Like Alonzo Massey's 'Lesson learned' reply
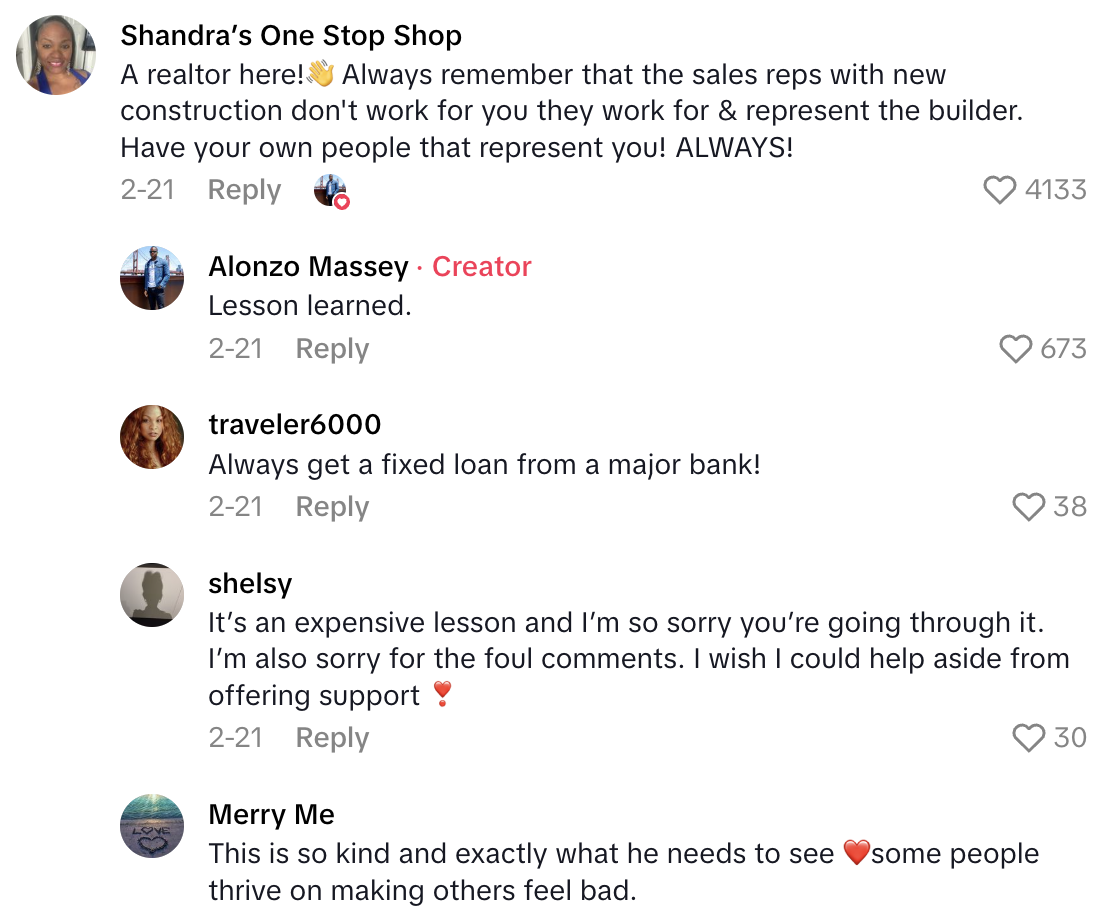Screen dimensions: 1118x912 (x=1016, y=348)
